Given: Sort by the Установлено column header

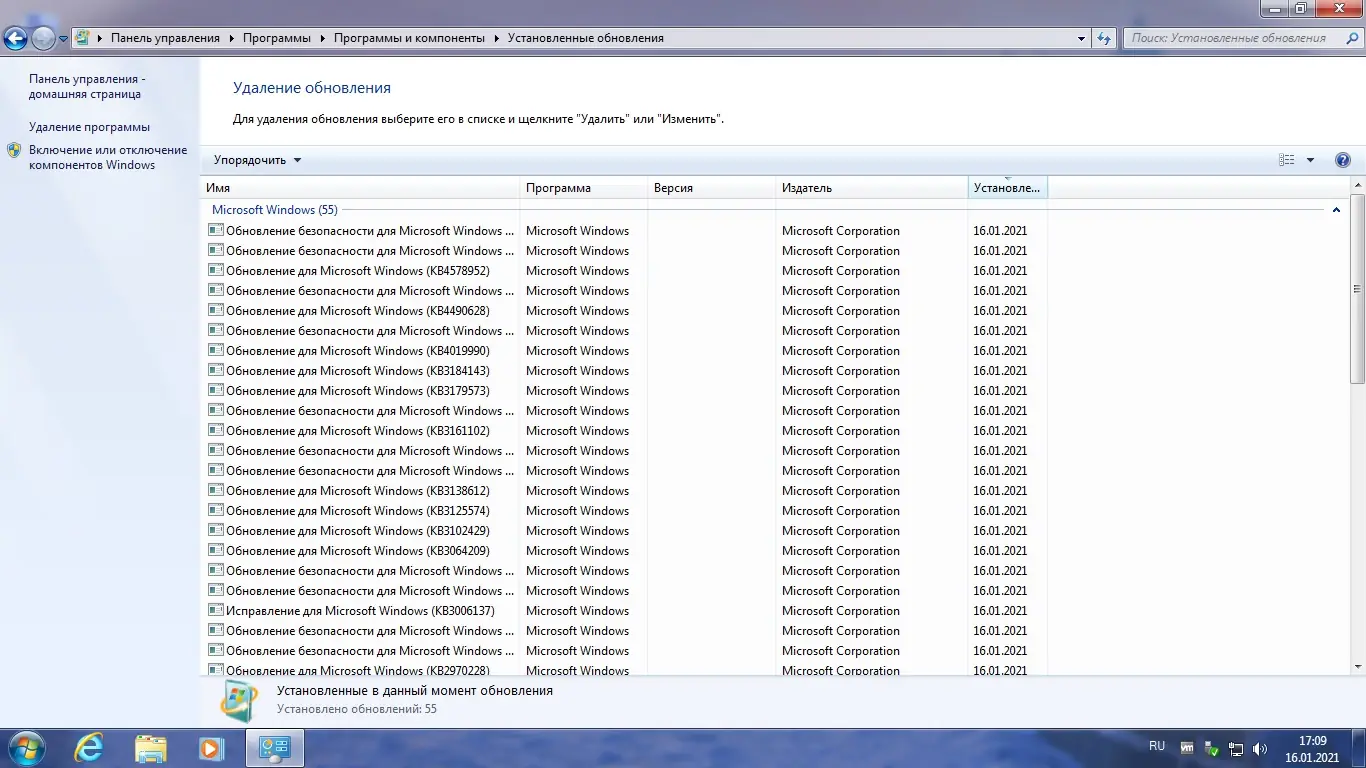Looking at the screenshot, I should click(1008, 188).
